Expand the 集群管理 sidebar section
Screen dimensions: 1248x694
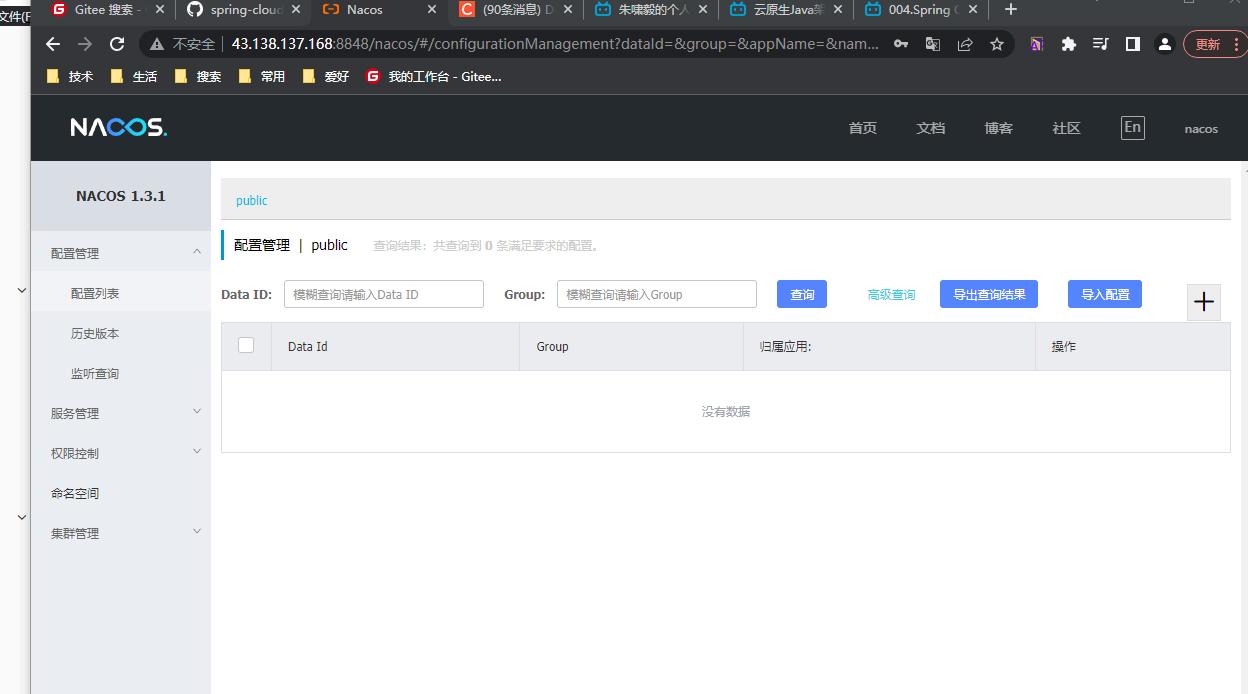121,533
